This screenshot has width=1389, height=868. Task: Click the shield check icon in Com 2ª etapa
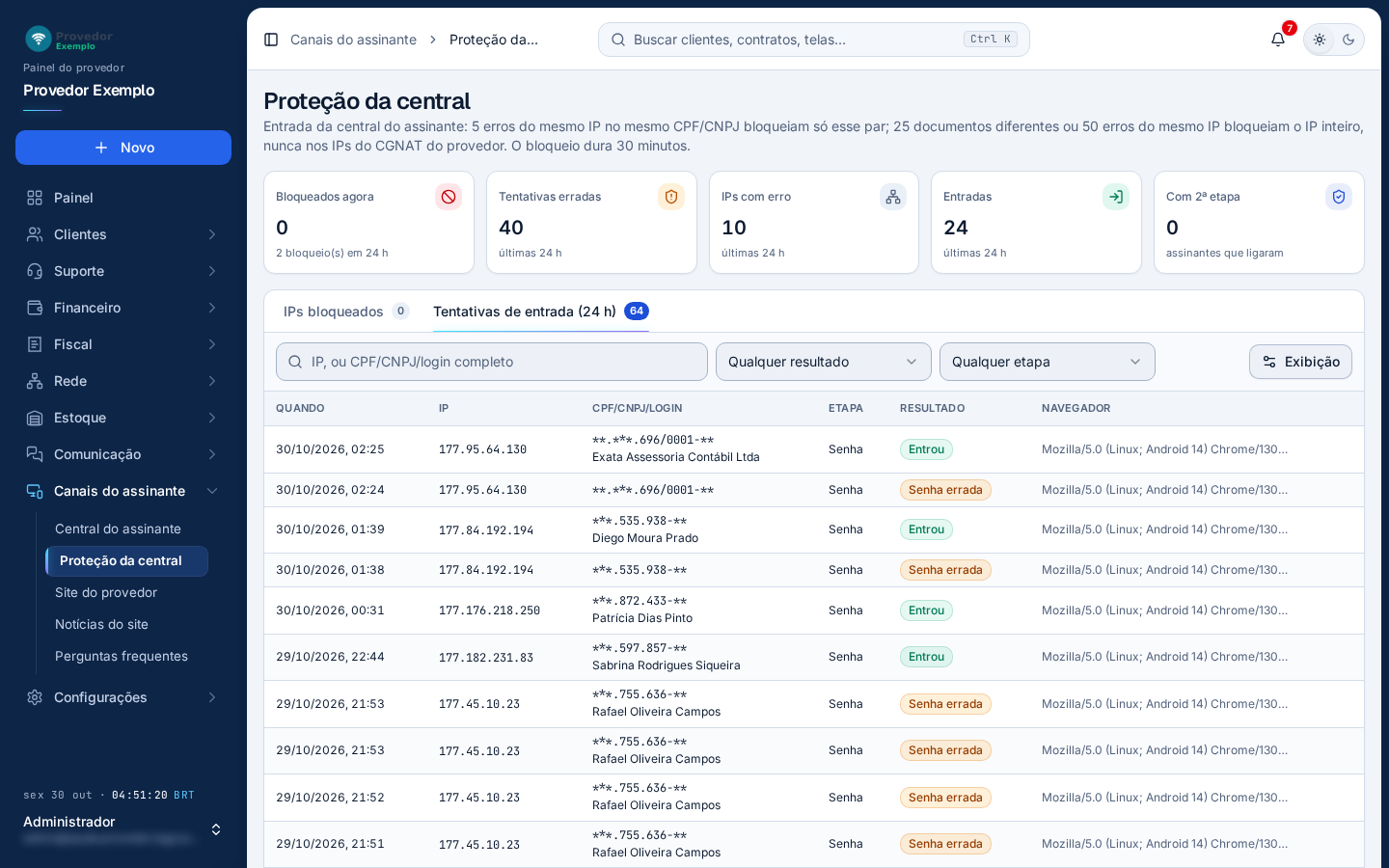tap(1339, 197)
